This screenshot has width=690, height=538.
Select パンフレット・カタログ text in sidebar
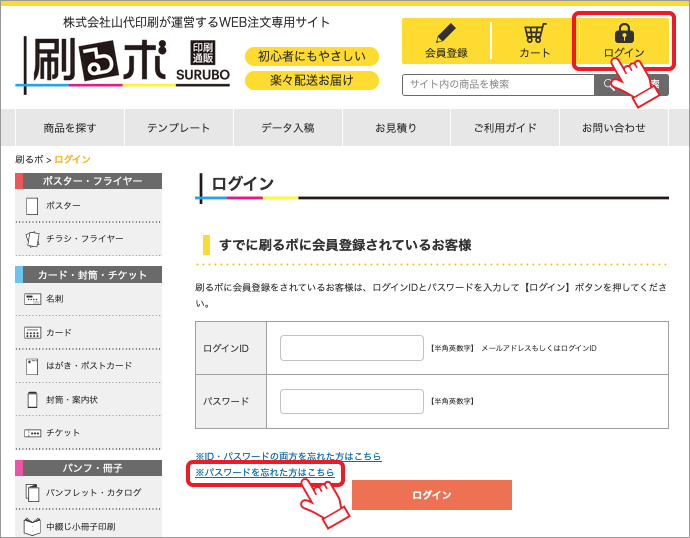(94, 493)
